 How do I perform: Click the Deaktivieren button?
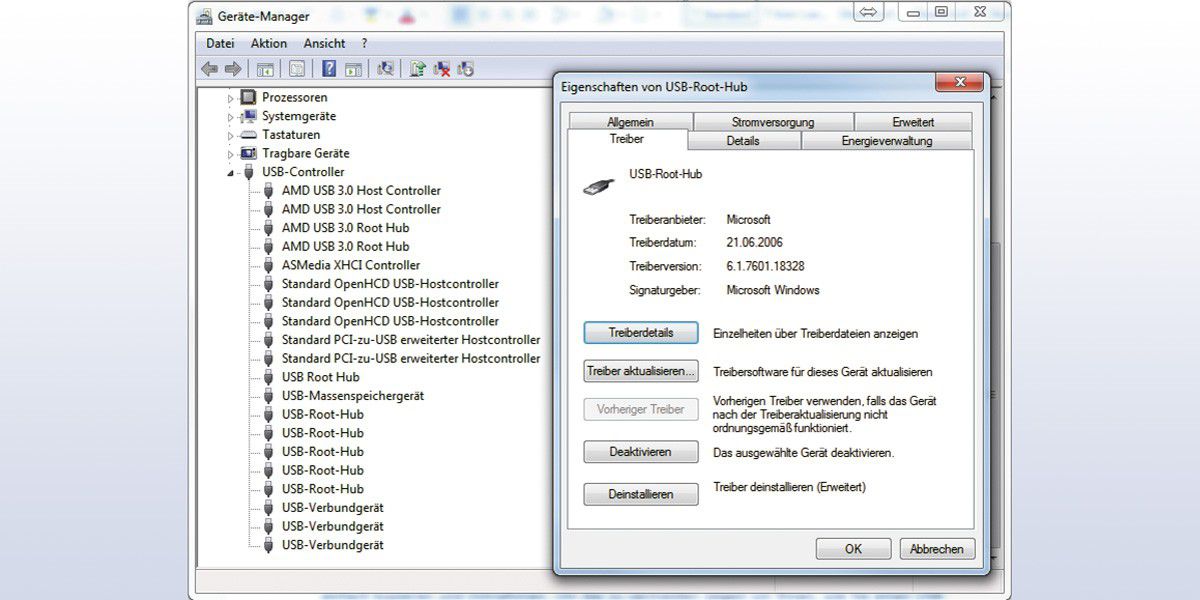(641, 452)
